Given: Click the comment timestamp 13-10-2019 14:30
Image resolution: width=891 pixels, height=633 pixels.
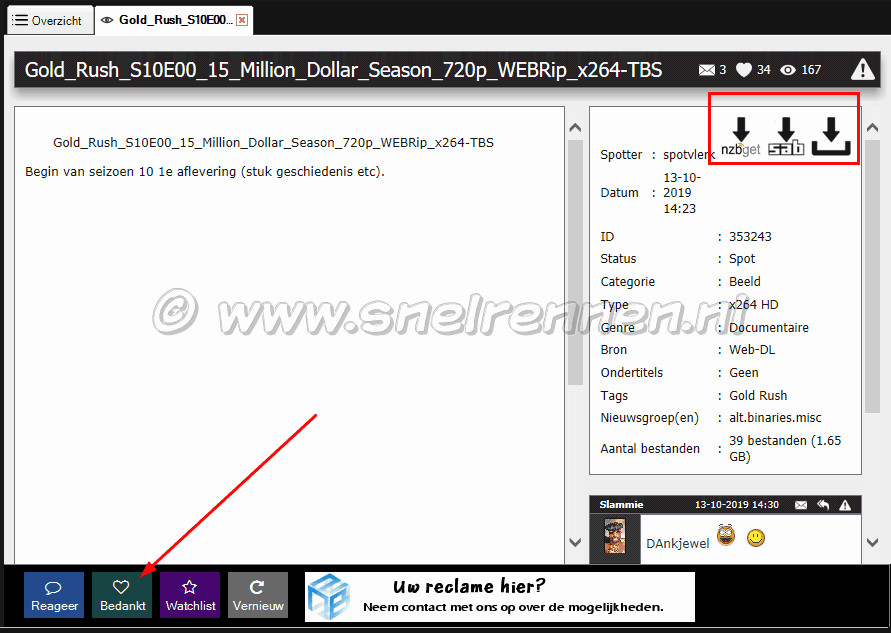Looking at the screenshot, I should coord(736,505).
